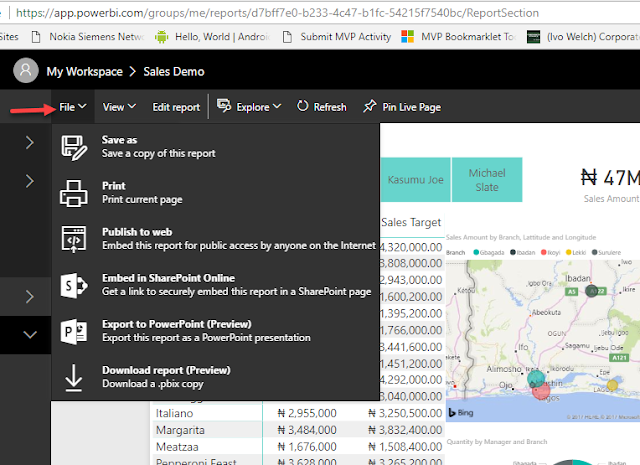Click Pin Live Page label
Image resolution: width=640 pixels, height=465 pixels.
click(411, 107)
